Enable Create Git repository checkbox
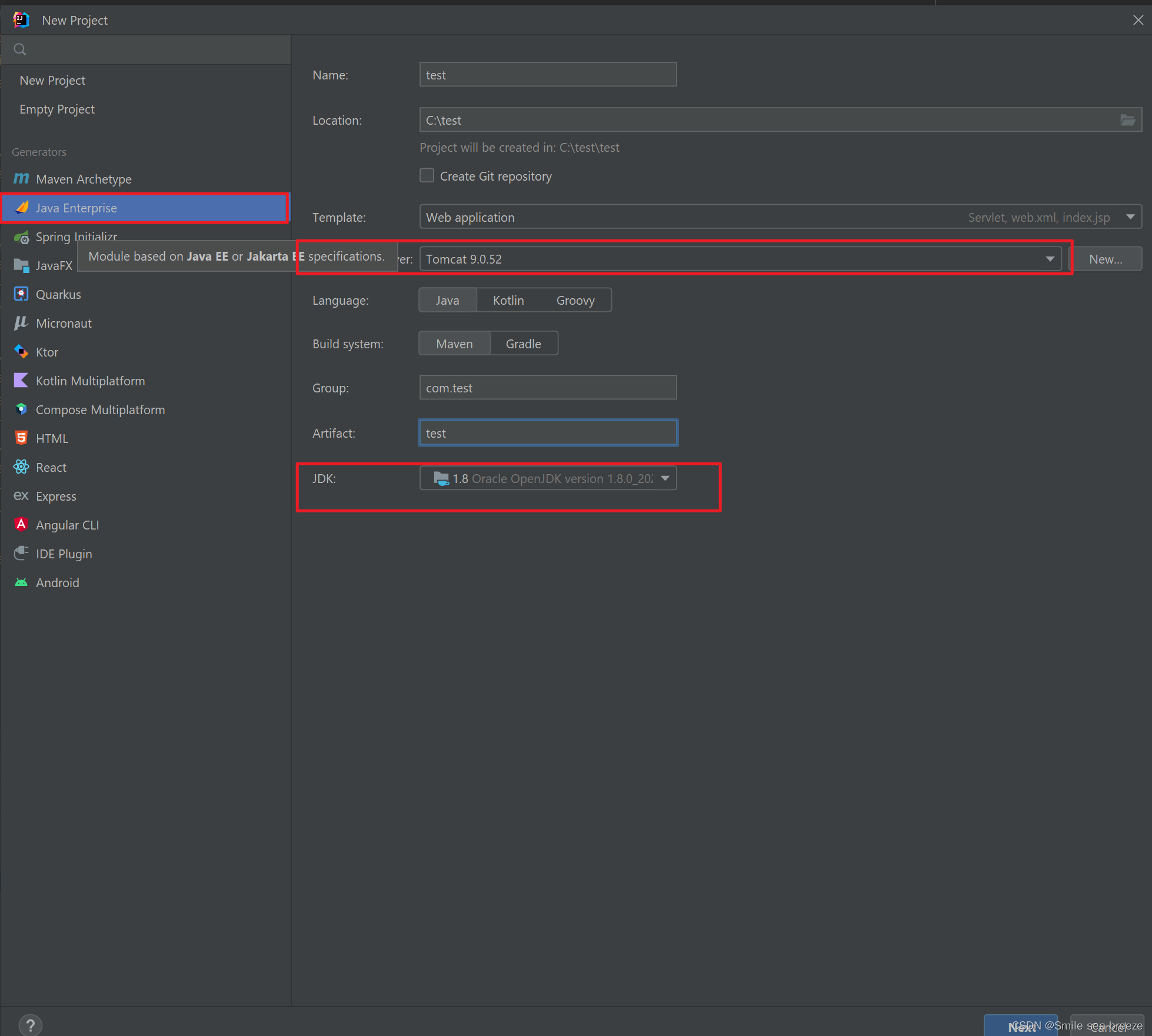 click(427, 176)
